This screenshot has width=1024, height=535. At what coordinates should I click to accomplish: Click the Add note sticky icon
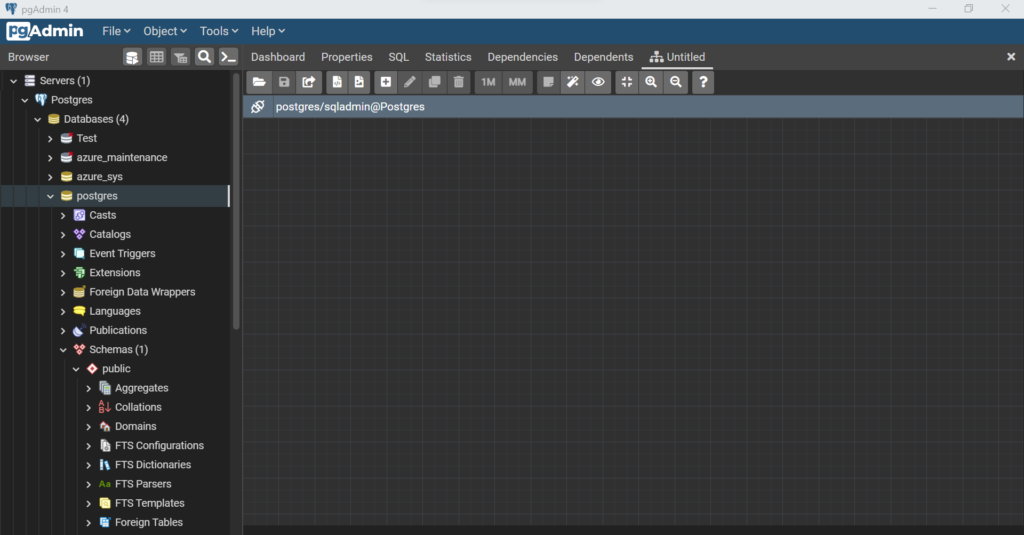coord(549,82)
